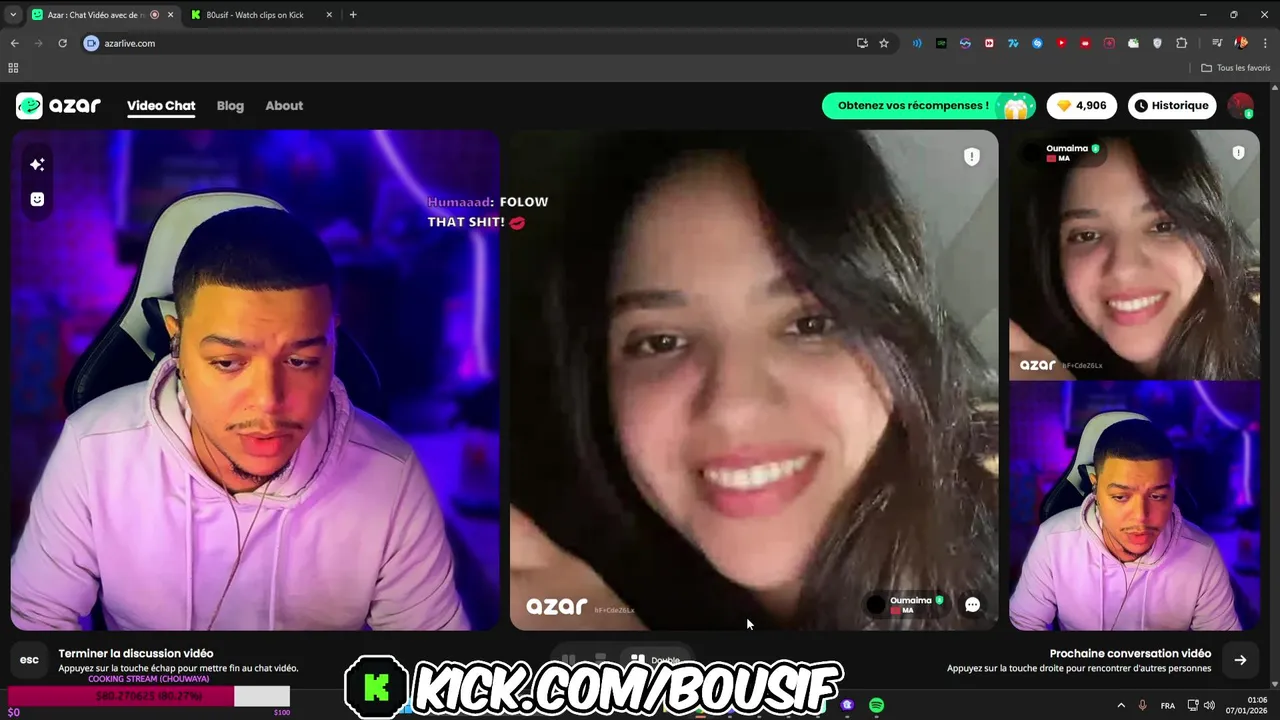Screen dimensions: 1280x720
Task: Click the next conversation arrow button
Action: click(1240, 660)
